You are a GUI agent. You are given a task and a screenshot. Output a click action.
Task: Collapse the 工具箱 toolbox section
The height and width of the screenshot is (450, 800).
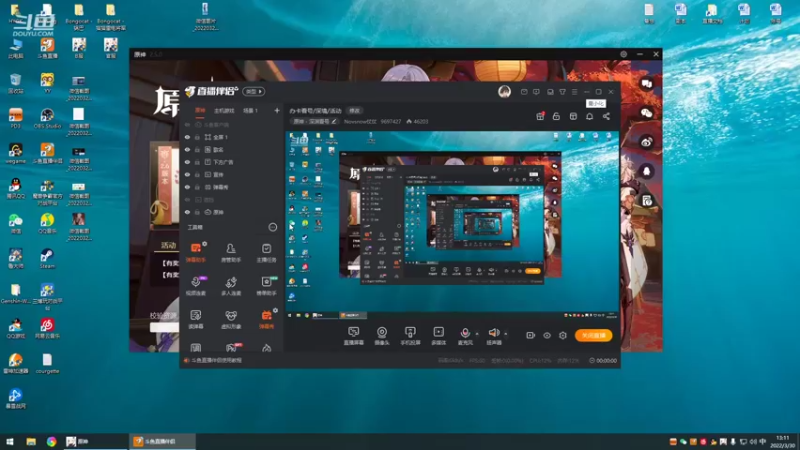pyautogui.click(x=272, y=227)
